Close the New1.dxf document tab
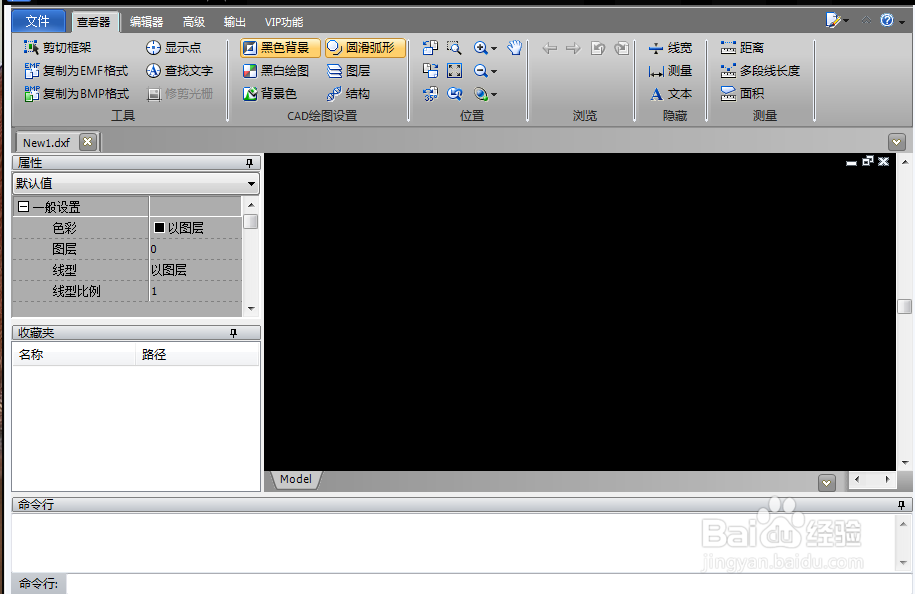Screen dimensions: 915x594 pos(88,142)
